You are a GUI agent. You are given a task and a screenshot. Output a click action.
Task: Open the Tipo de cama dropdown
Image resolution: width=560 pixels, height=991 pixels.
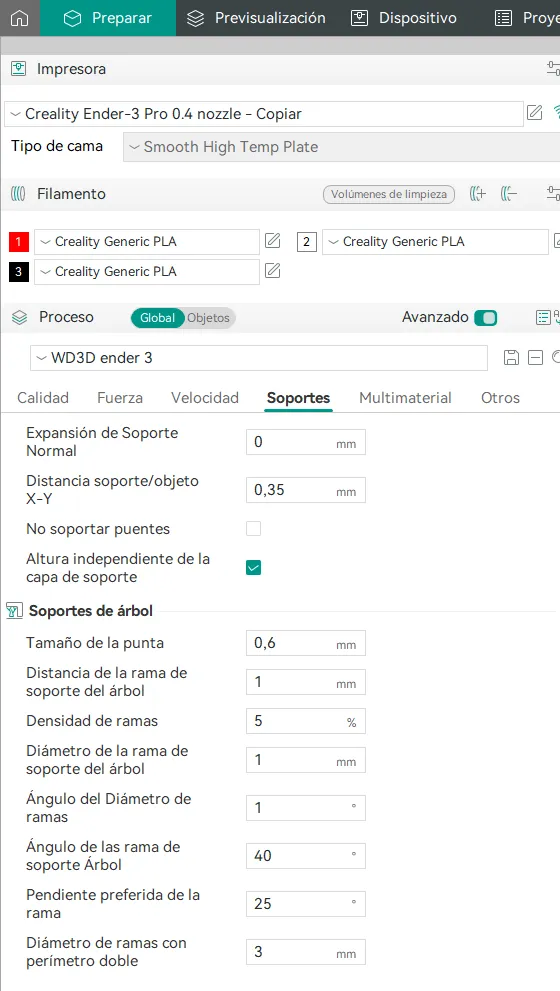point(341,147)
